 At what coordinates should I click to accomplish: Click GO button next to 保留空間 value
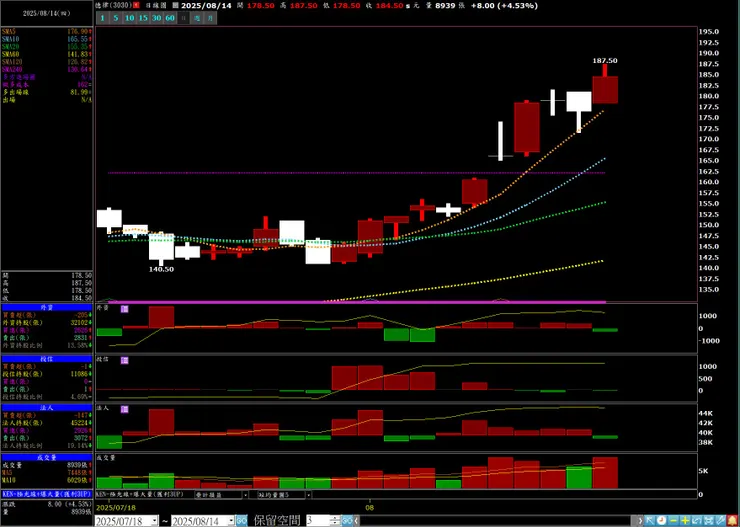[x=347, y=521]
